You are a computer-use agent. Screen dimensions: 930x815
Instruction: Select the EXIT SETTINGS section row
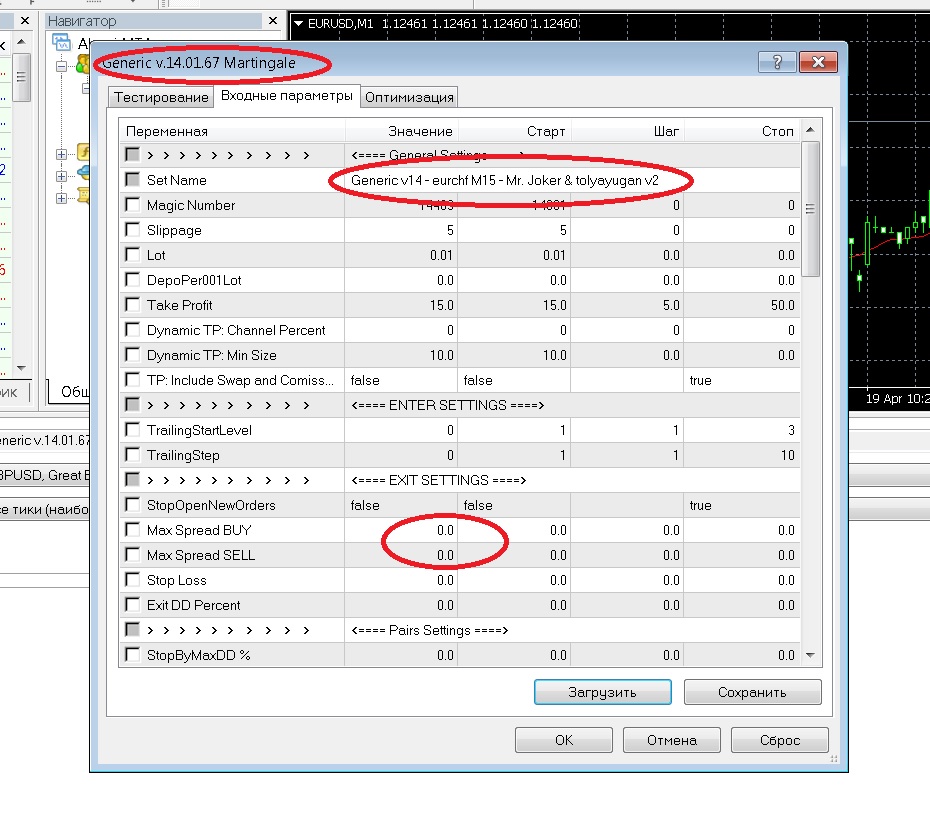[x=460, y=480]
